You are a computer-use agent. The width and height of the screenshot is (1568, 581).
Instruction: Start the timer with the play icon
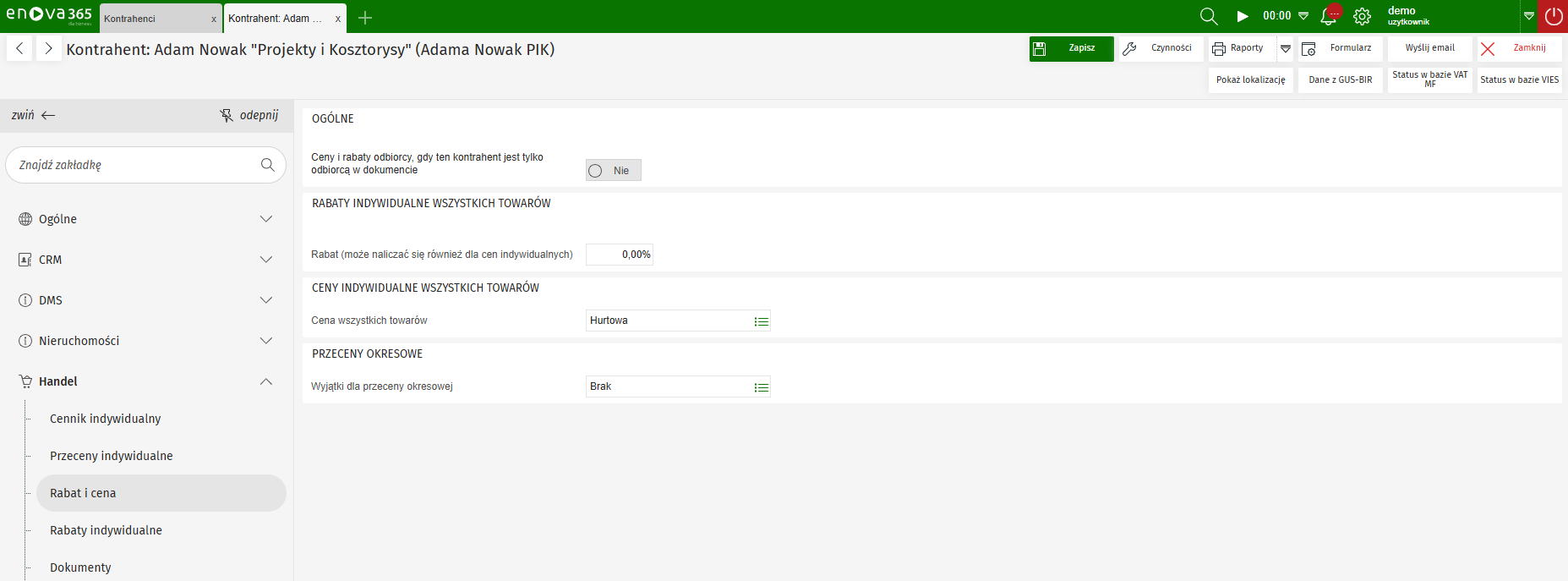point(1243,16)
